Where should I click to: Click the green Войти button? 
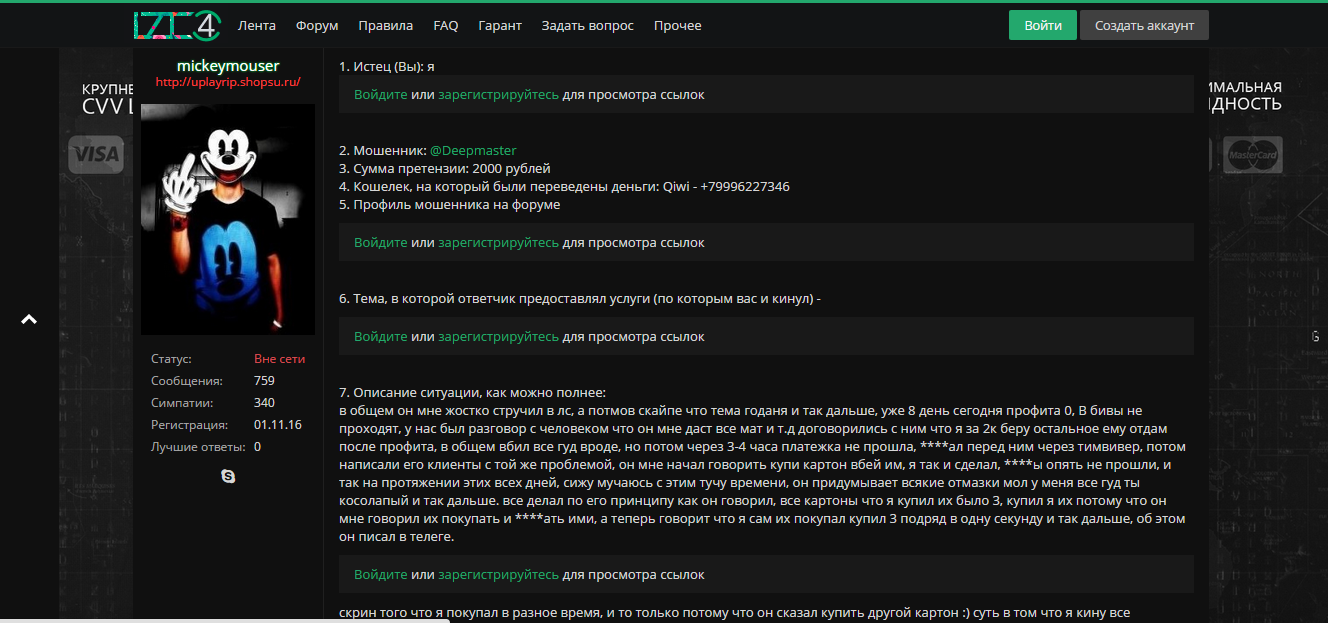[1043, 25]
